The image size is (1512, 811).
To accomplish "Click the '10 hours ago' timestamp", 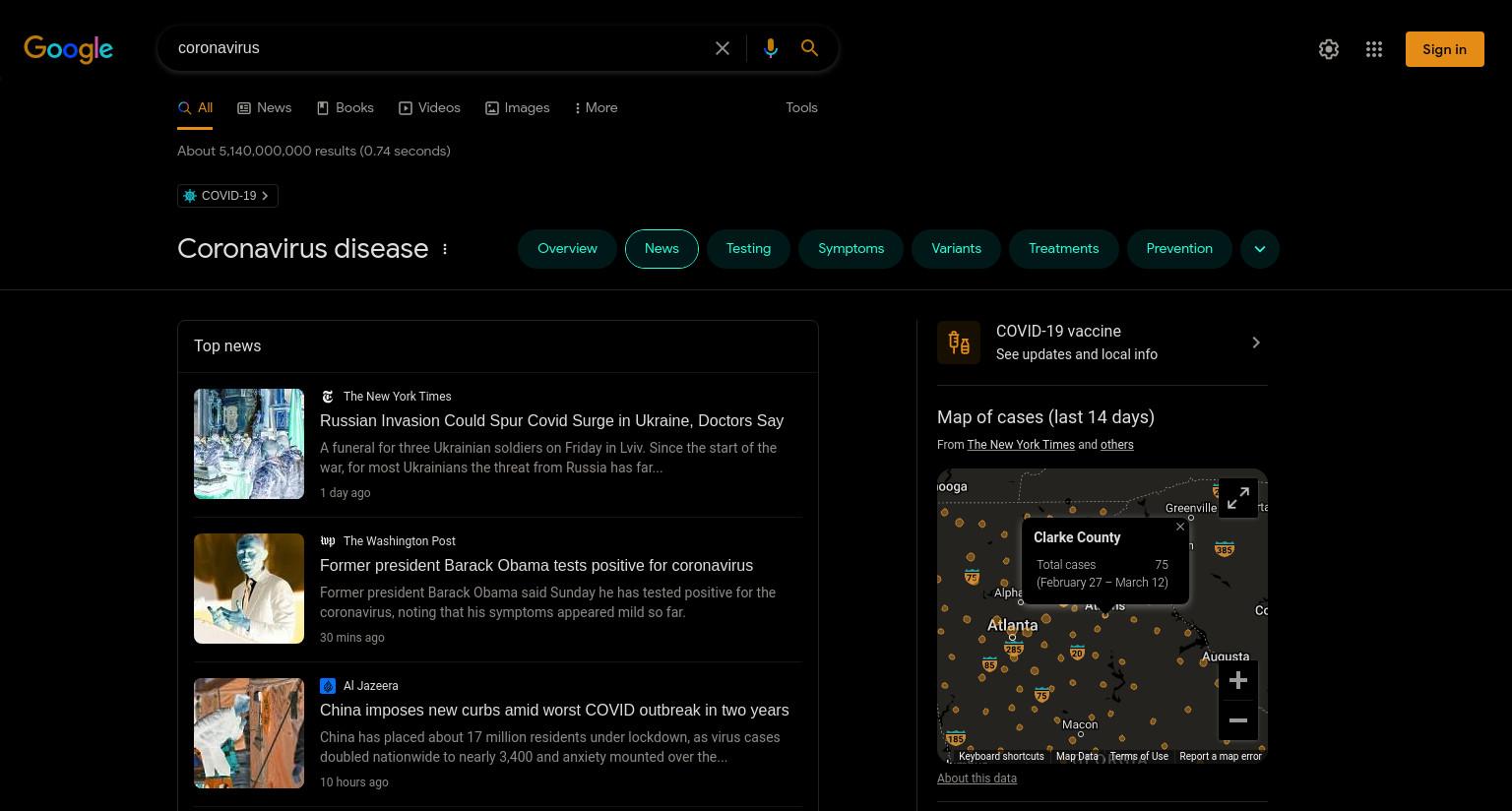I will pyautogui.click(x=354, y=782).
